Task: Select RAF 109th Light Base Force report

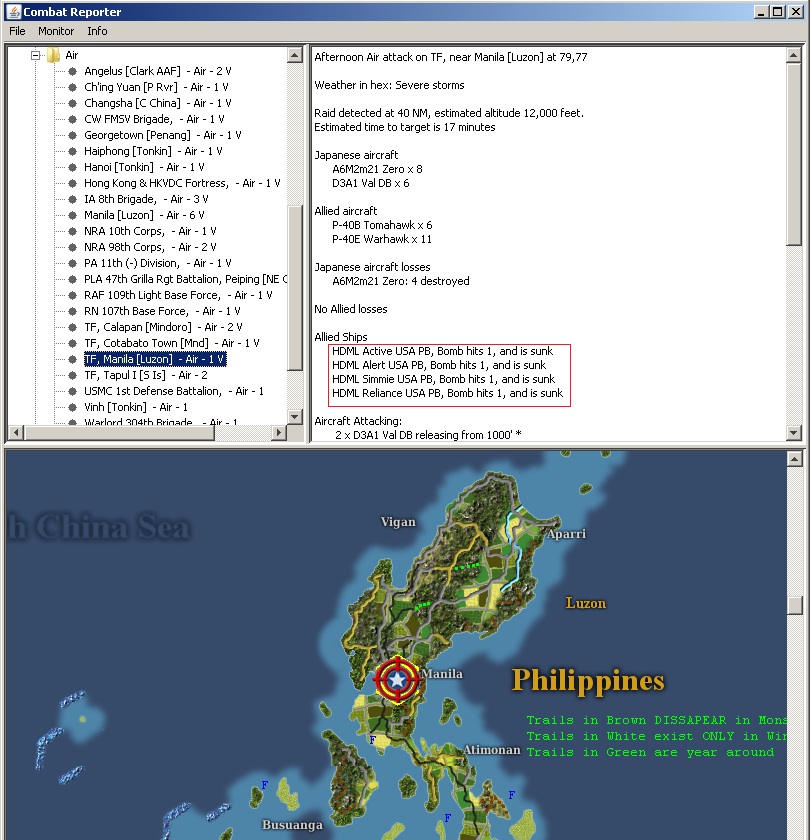Action: pyautogui.click(x=178, y=296)
